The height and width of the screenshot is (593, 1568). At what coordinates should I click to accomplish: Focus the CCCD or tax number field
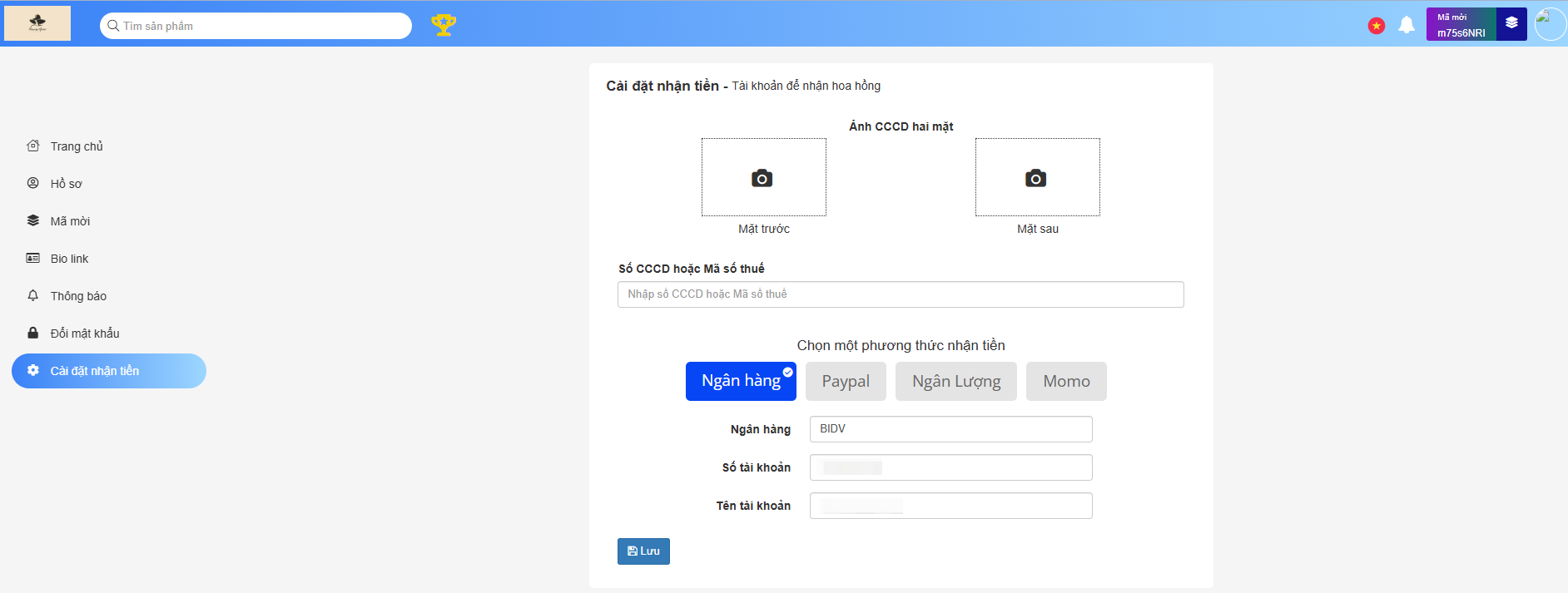click(901, 294)
